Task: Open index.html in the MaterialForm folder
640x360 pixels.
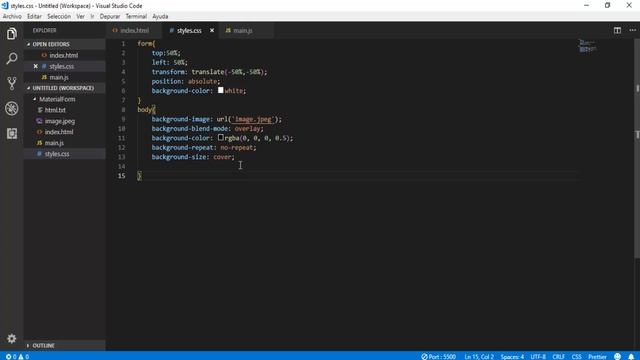Action: click(x=59, y=132)
